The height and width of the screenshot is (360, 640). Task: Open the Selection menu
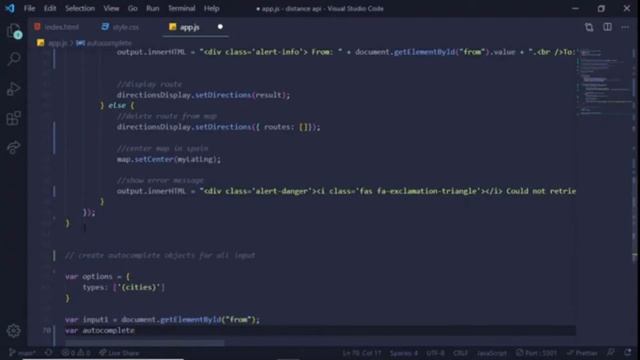[x=80, y=8]
